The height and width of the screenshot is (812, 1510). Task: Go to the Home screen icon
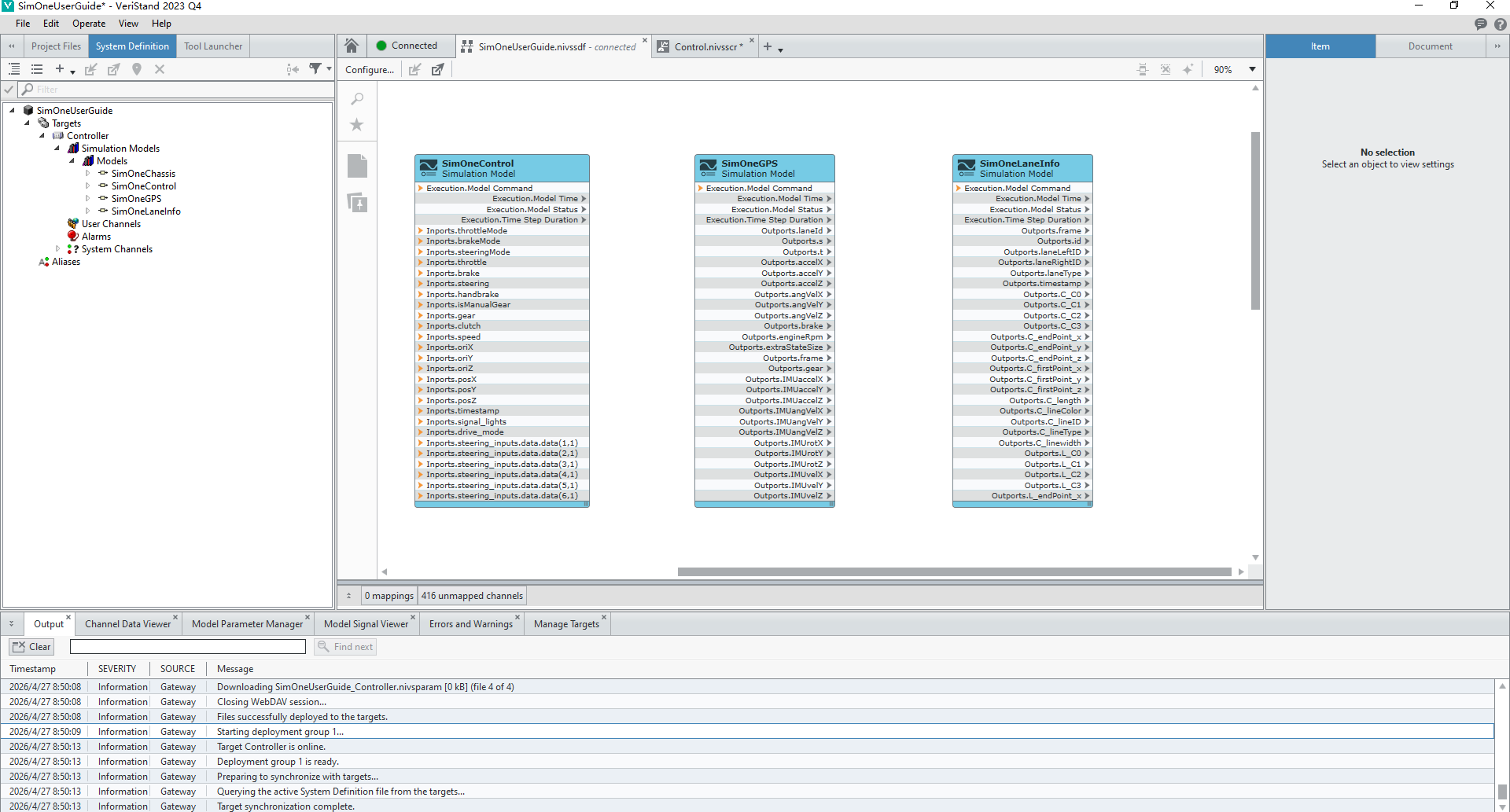pyautogui.click(x=352, y=46)
